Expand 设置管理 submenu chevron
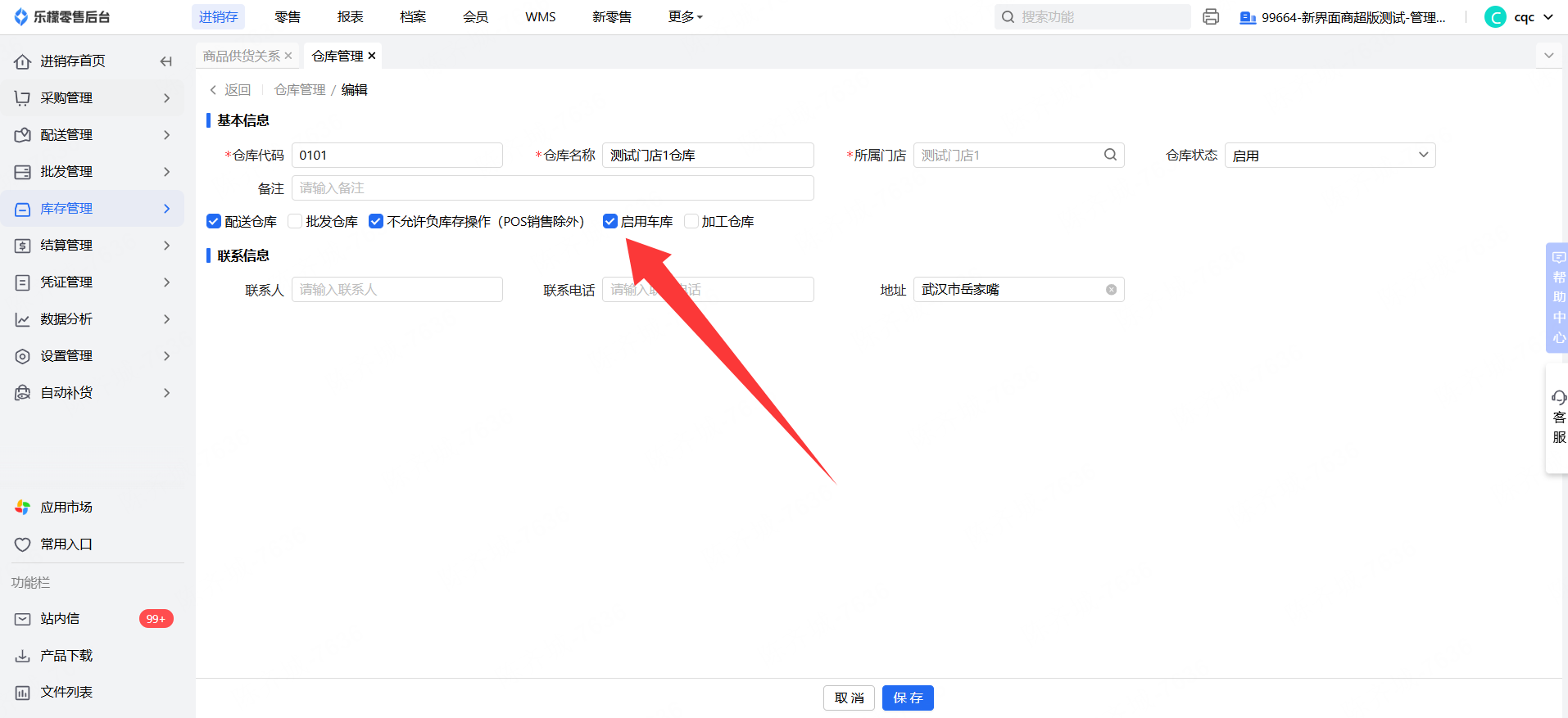 tap(167, 356)
